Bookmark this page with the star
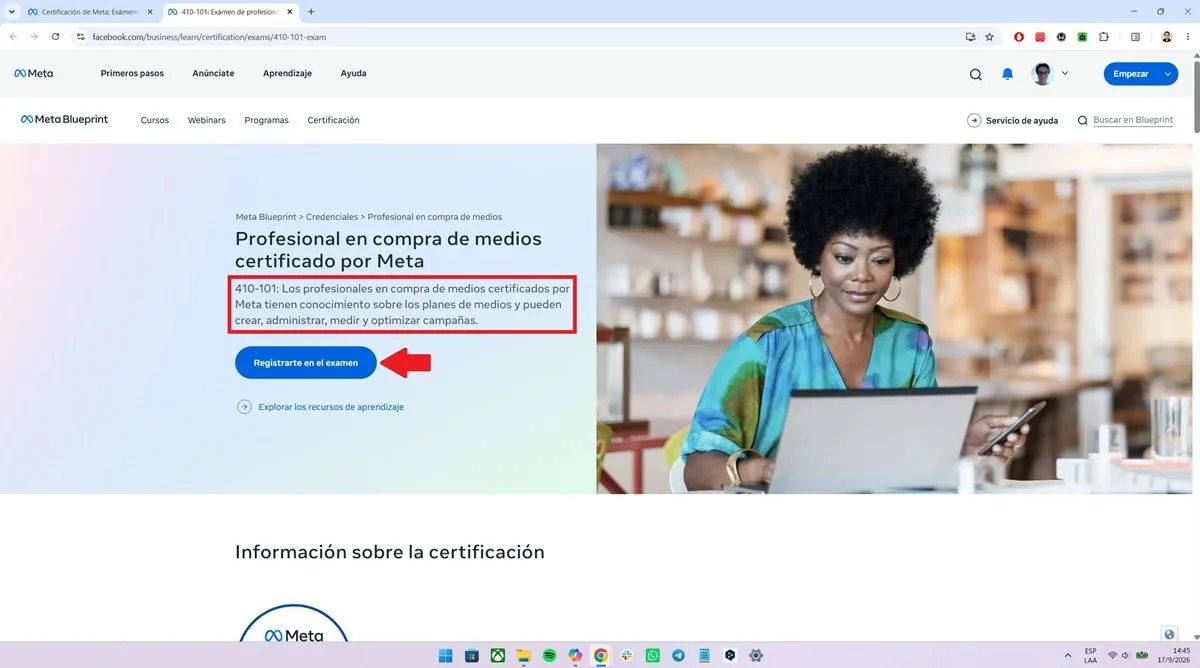This screenshot has height=668, width=1200. [x=989, y=36]
